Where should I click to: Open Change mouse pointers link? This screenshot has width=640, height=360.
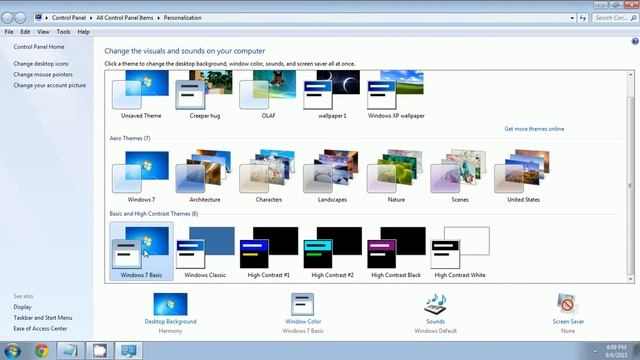[x=43, y=74]
